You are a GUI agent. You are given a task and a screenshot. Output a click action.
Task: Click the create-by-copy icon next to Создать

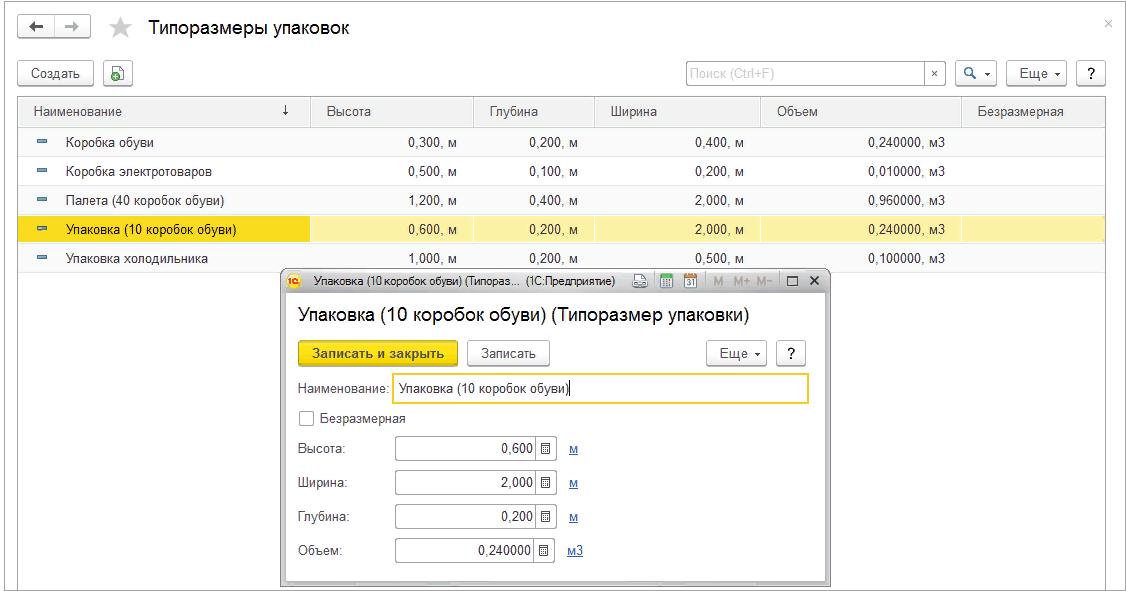[118, 74]
